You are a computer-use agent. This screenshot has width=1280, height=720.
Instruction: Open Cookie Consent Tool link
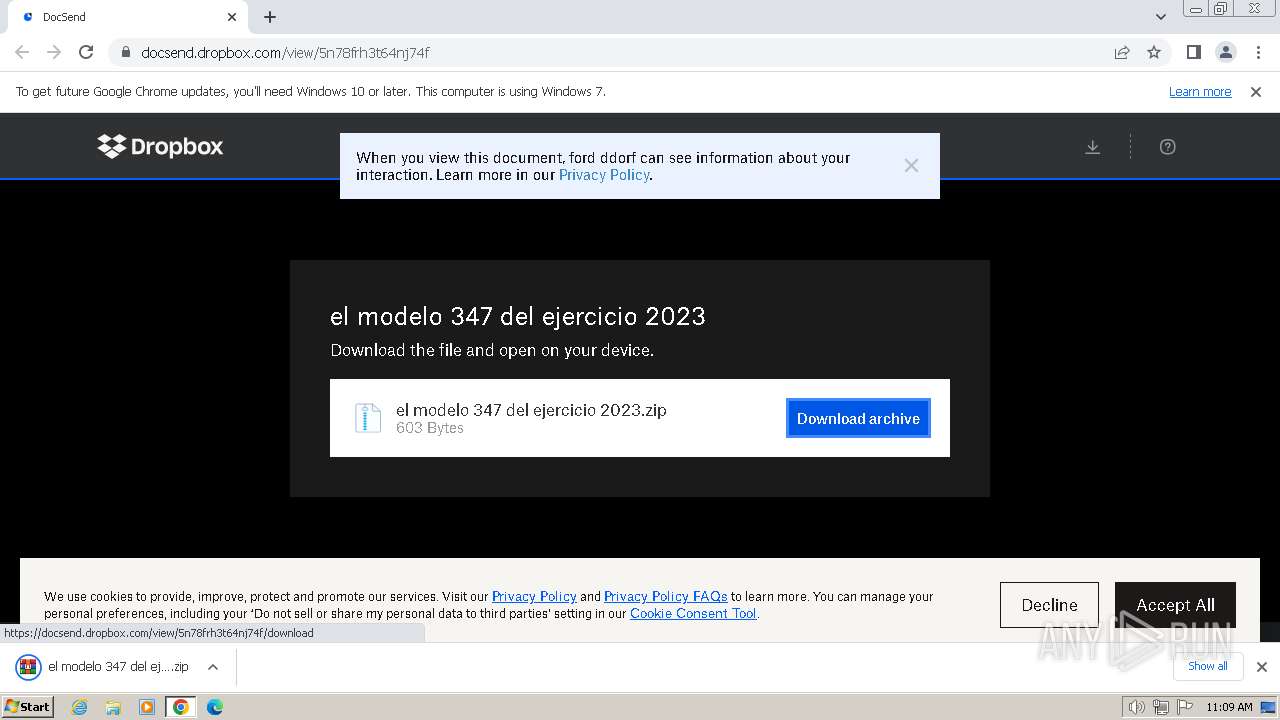pos(693,614)
